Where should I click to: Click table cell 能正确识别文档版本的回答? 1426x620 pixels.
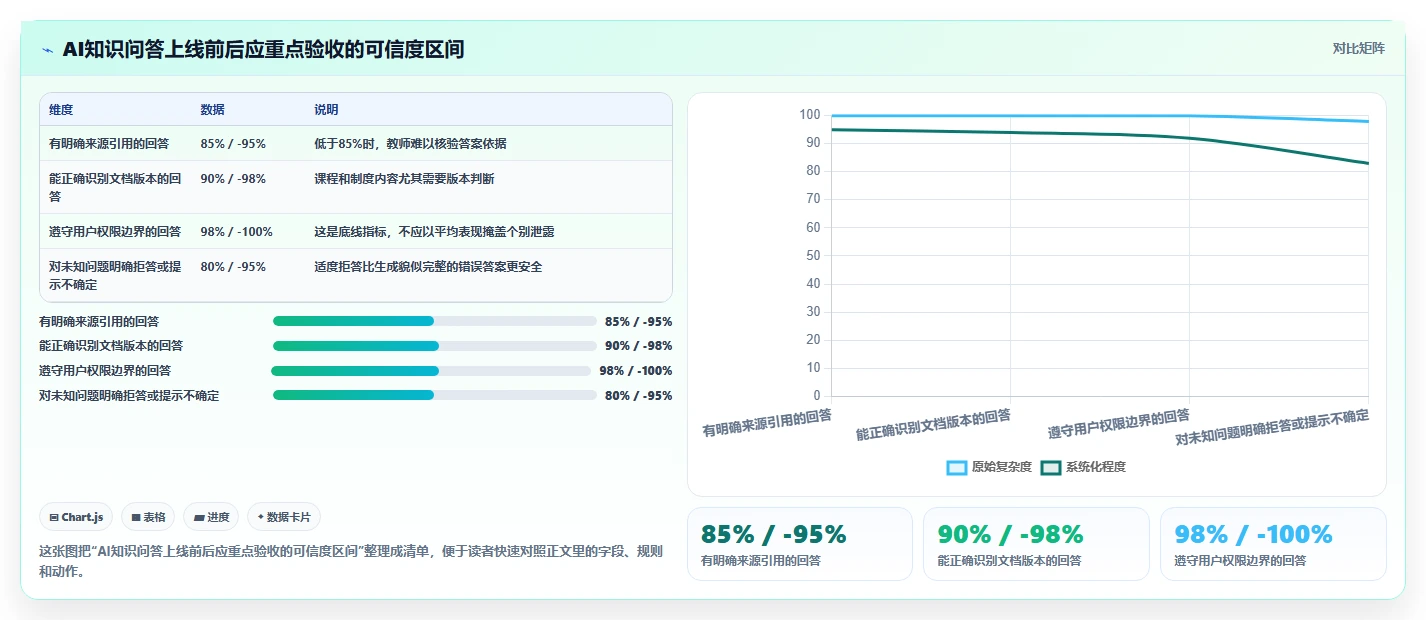pos(115,187)
